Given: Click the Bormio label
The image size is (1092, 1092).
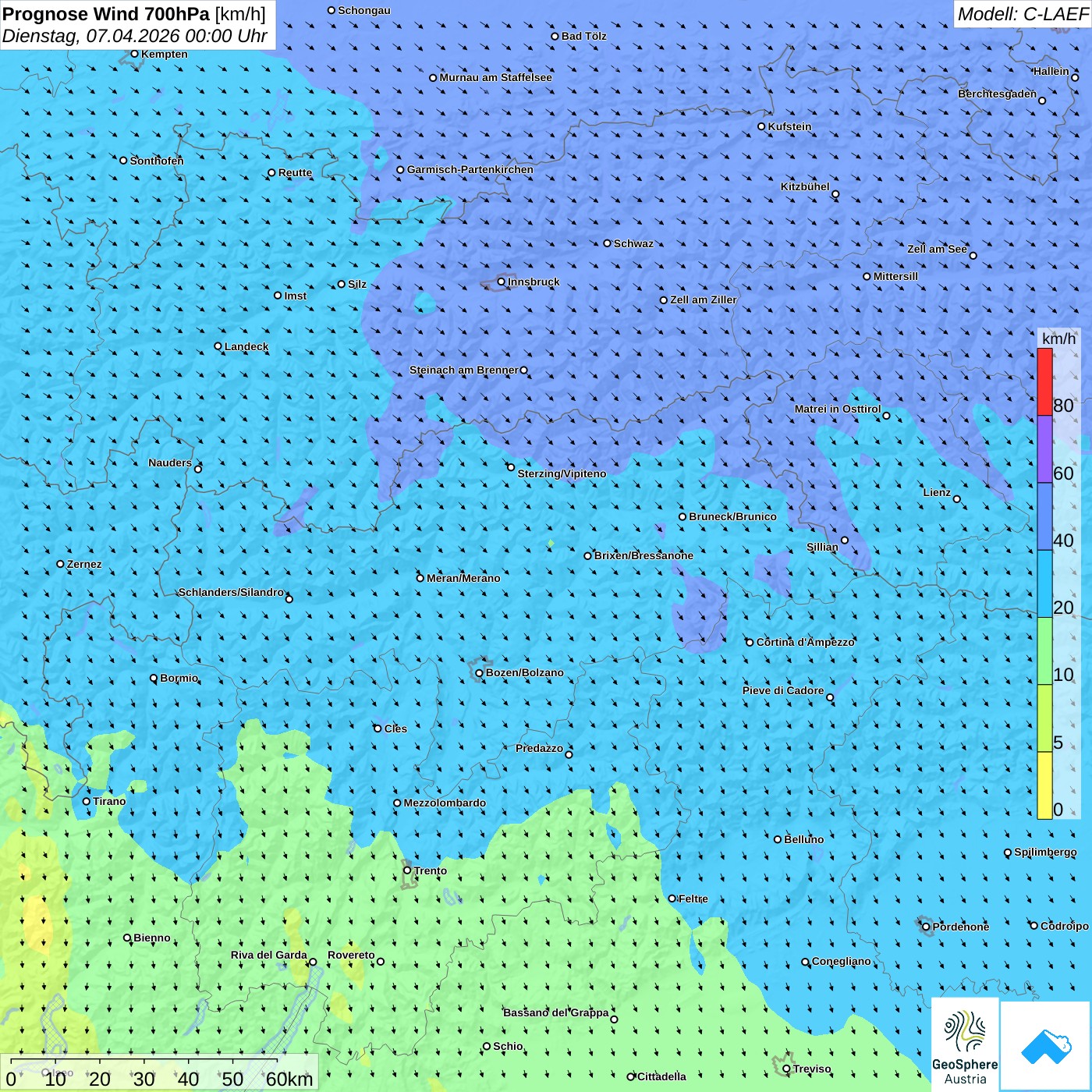Looking at the screenshot, I should click(179, 678).
